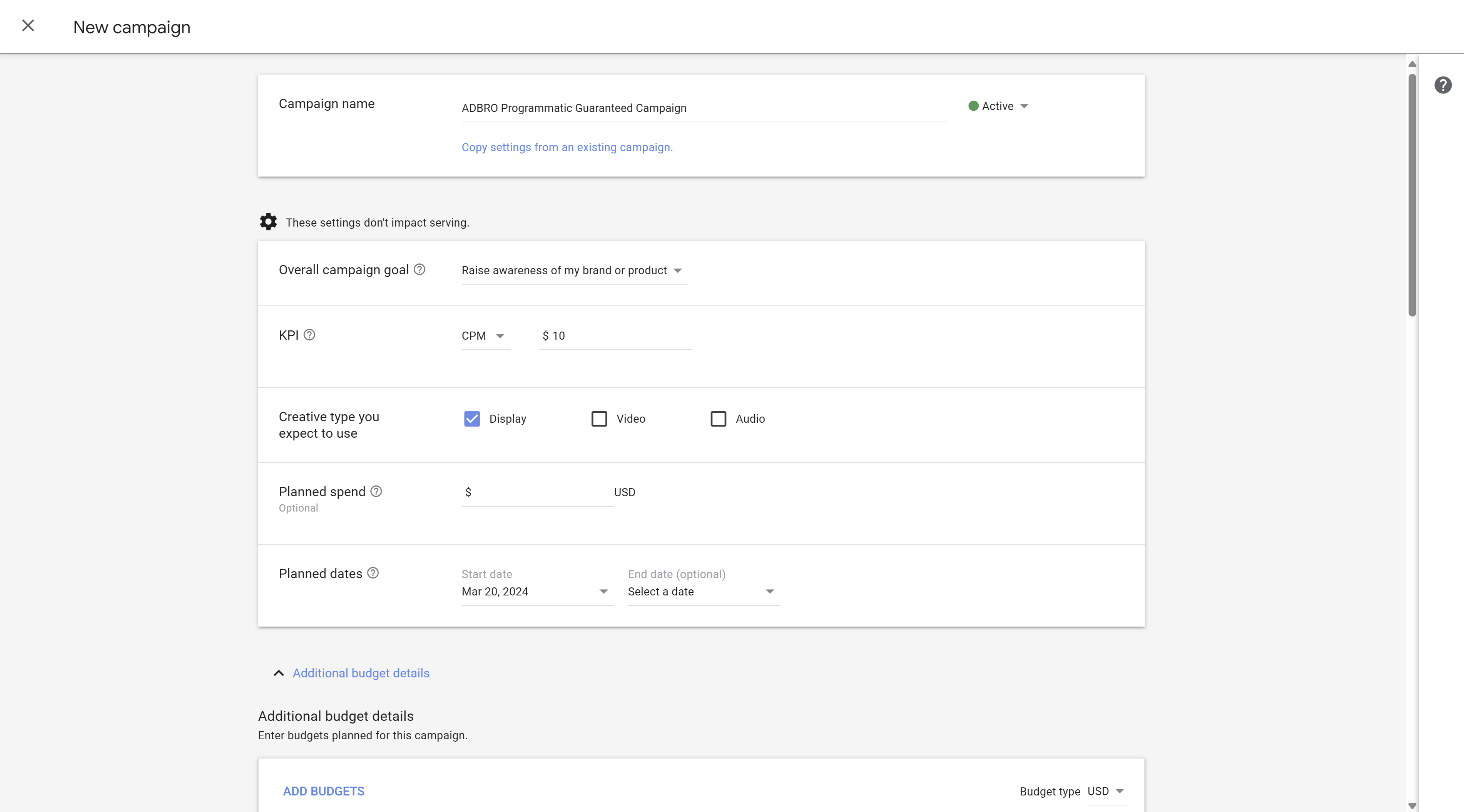The image size is (1464, 812).
Task: Collapse the Additional budget details section
Action: 360,673
